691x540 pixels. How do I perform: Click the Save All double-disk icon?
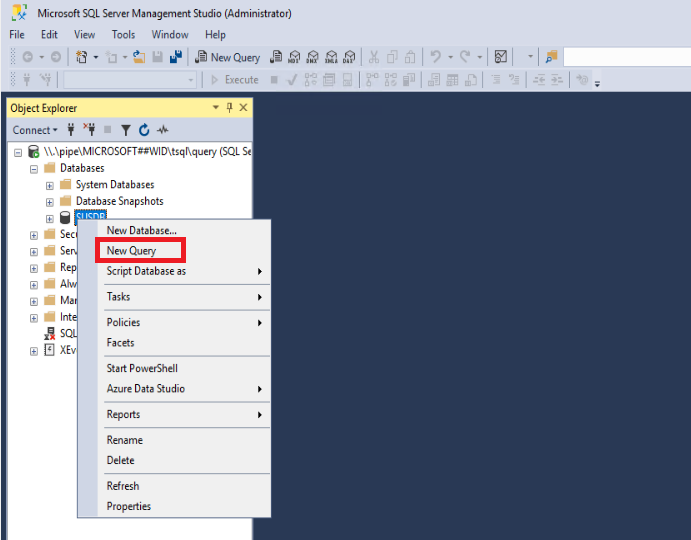[x=176, y=57]
